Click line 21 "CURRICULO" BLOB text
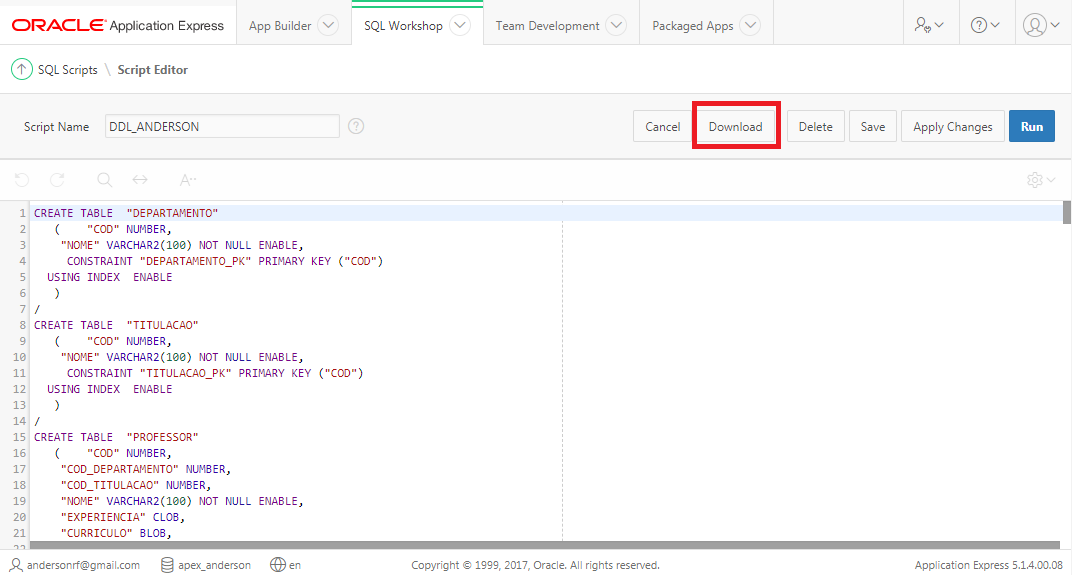 (116, 533)
